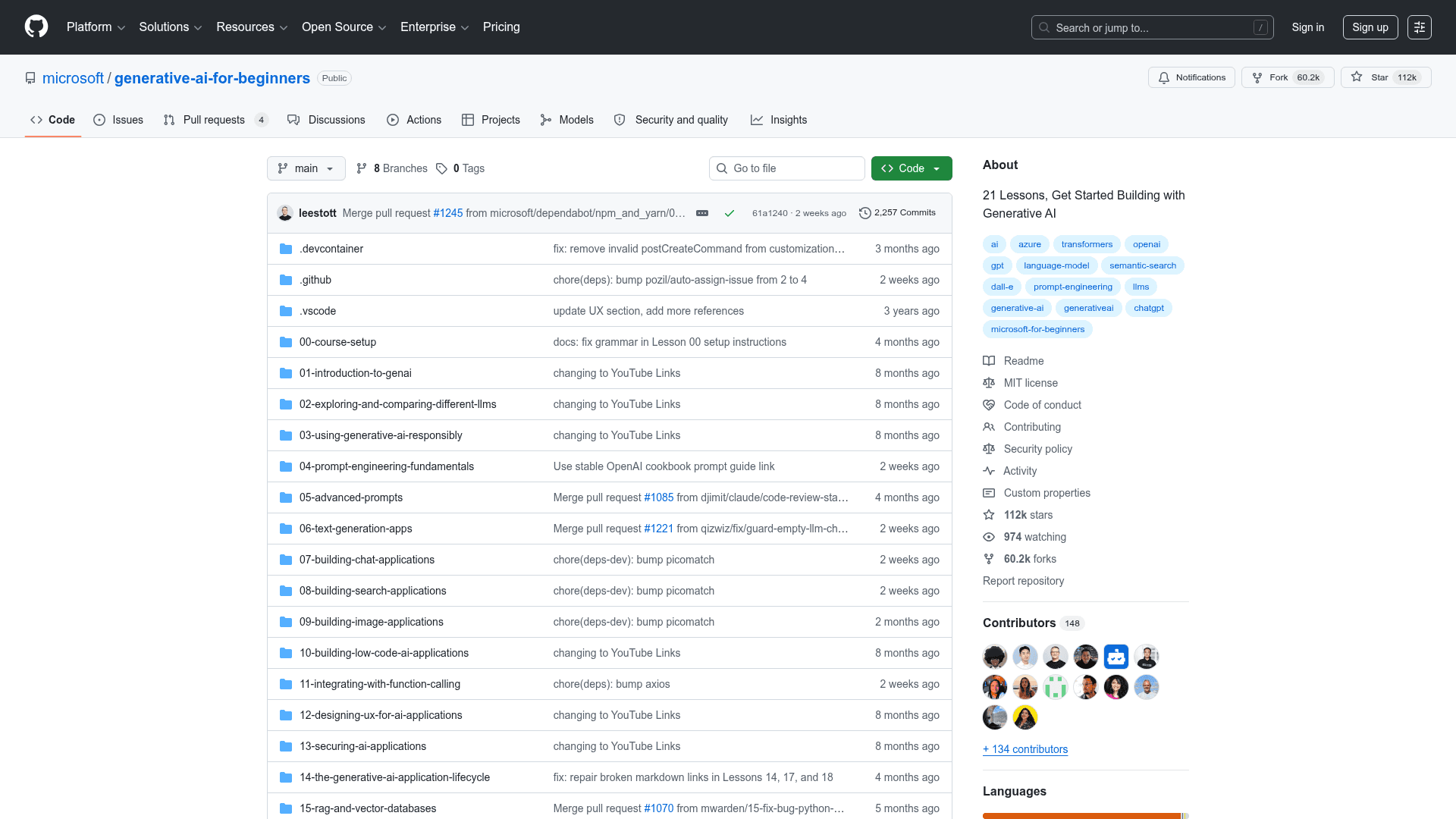
Task: Open the Models tab
Action: (567, 120)
